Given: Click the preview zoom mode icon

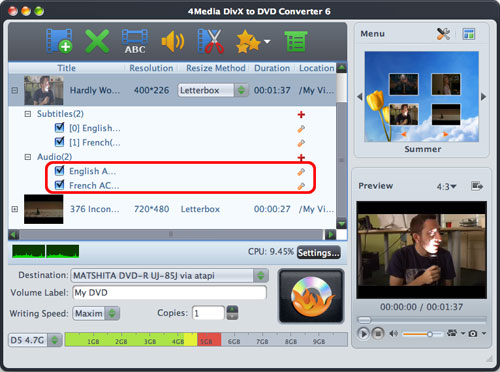Looking at the screenshot, I should tap(452, 333).
